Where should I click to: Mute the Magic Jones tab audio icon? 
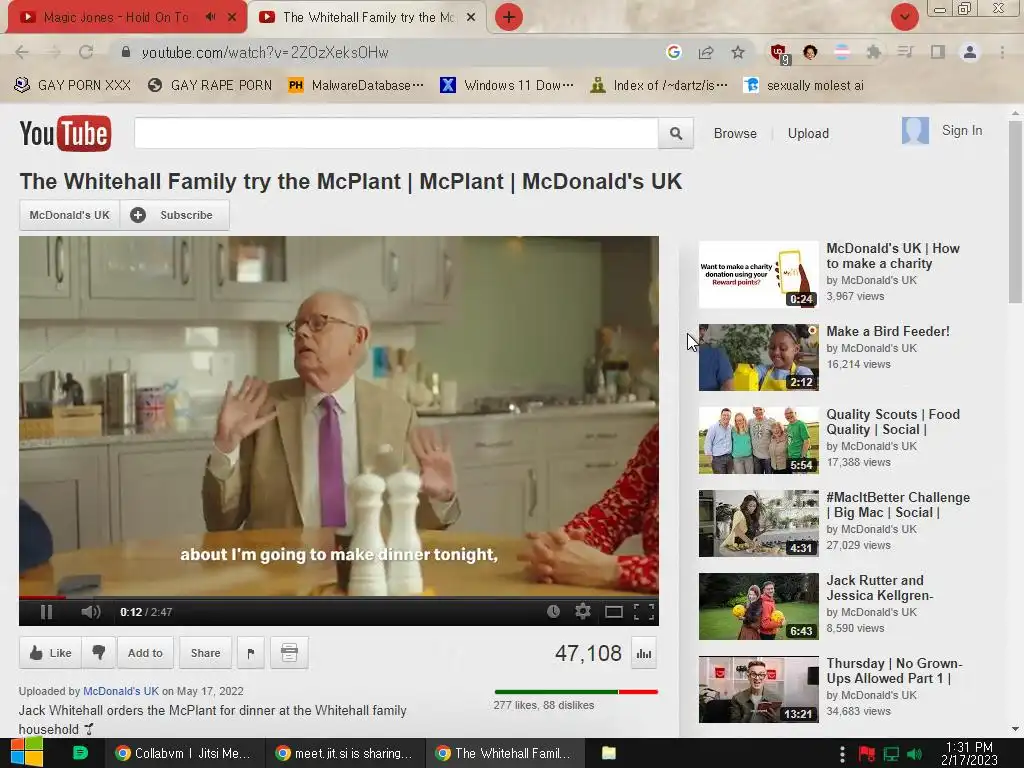(210, 18)
